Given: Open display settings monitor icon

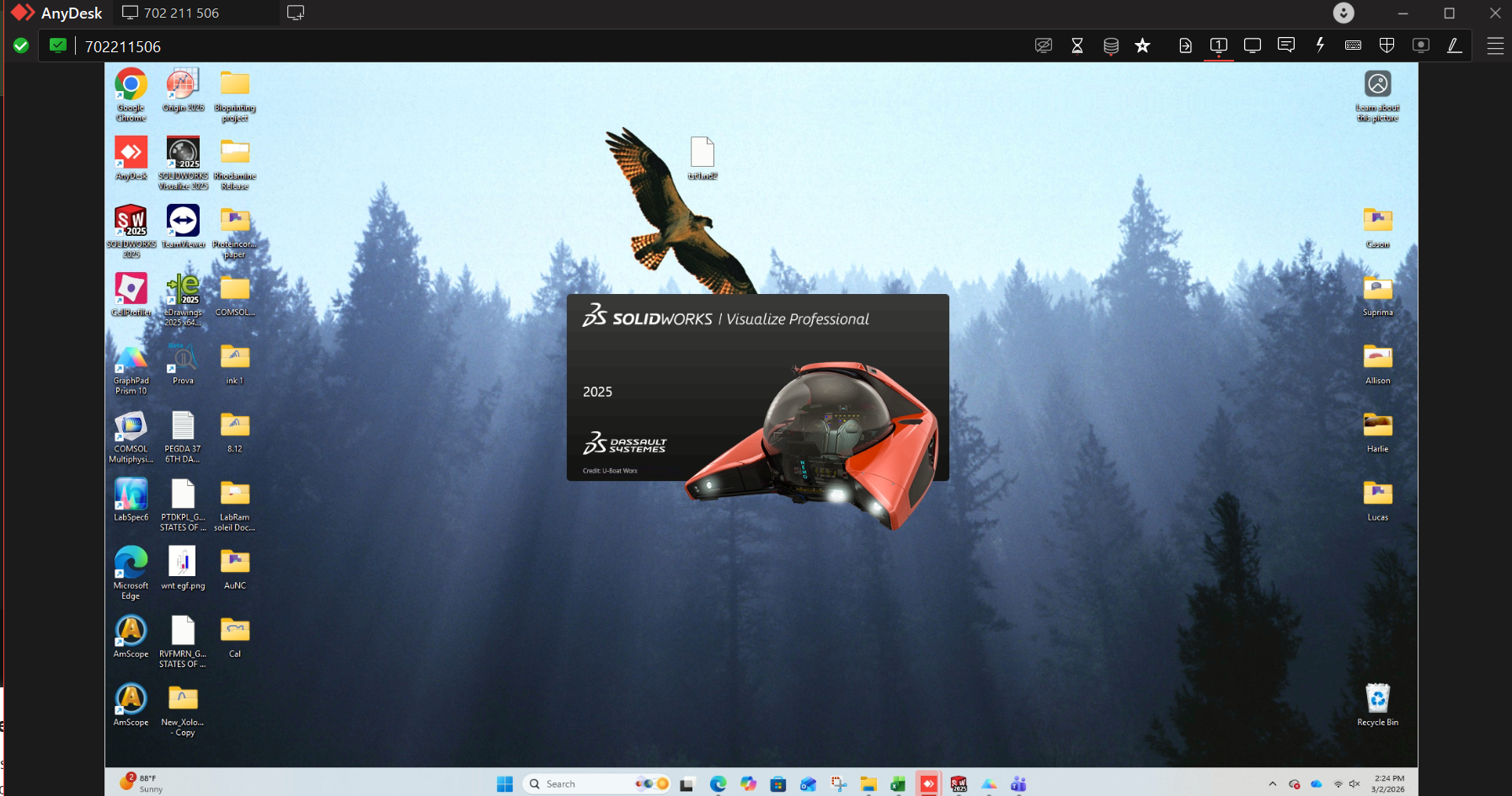Looking at the screenshot, I should [x=1253, y=45].
